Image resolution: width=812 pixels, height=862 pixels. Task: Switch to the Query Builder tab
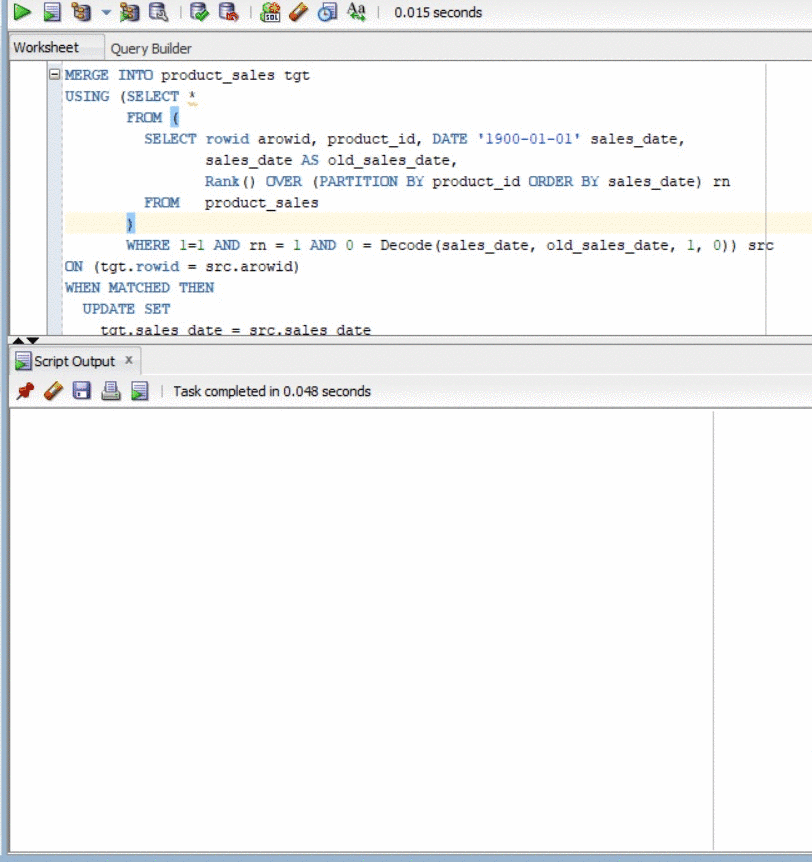151,49
